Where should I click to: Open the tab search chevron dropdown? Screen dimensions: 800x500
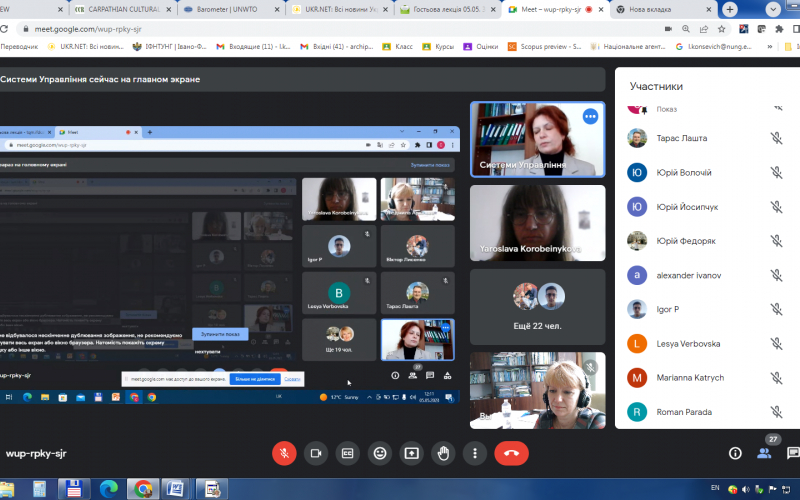coord(773,9)
